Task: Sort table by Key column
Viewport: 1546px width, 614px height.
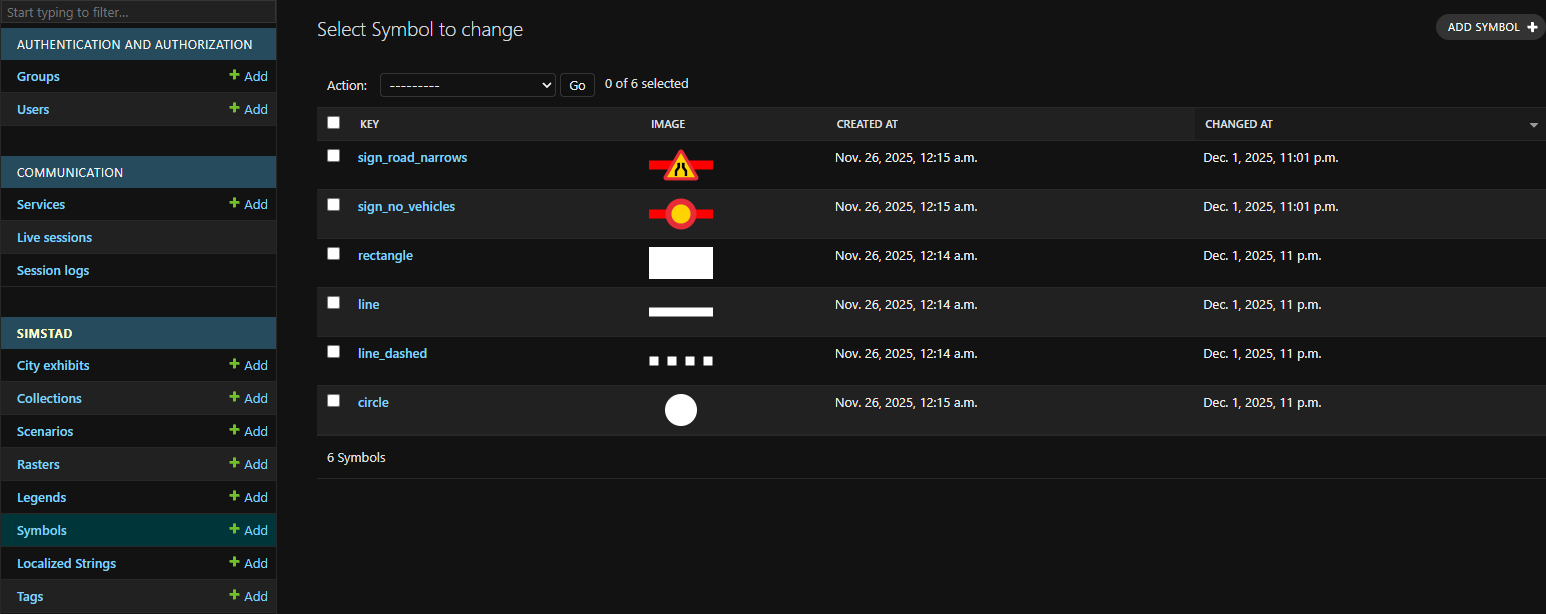Action: (370, 124)
